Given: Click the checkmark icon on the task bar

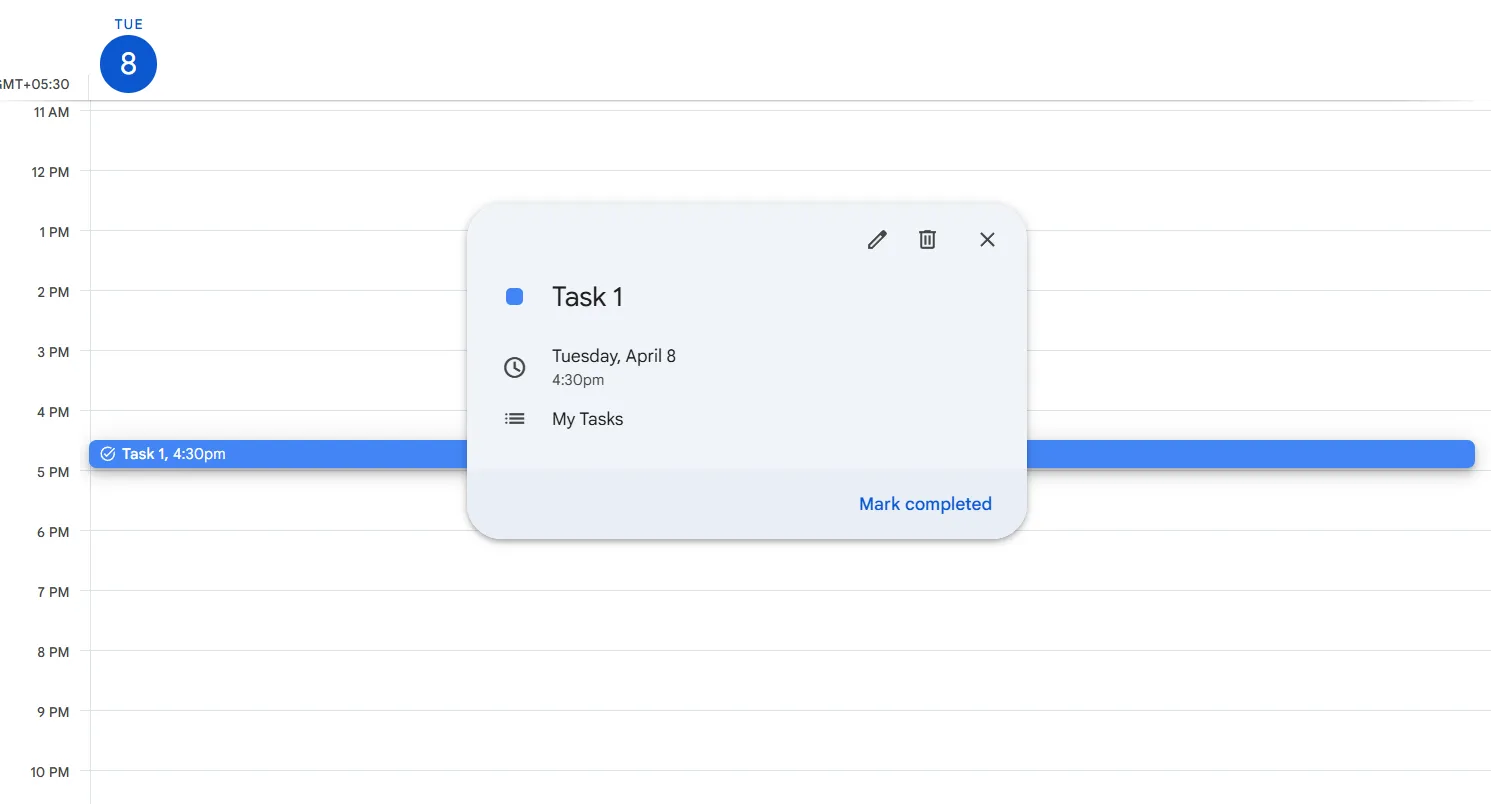Looking at the screenshot, I should (x=108, y=454).
